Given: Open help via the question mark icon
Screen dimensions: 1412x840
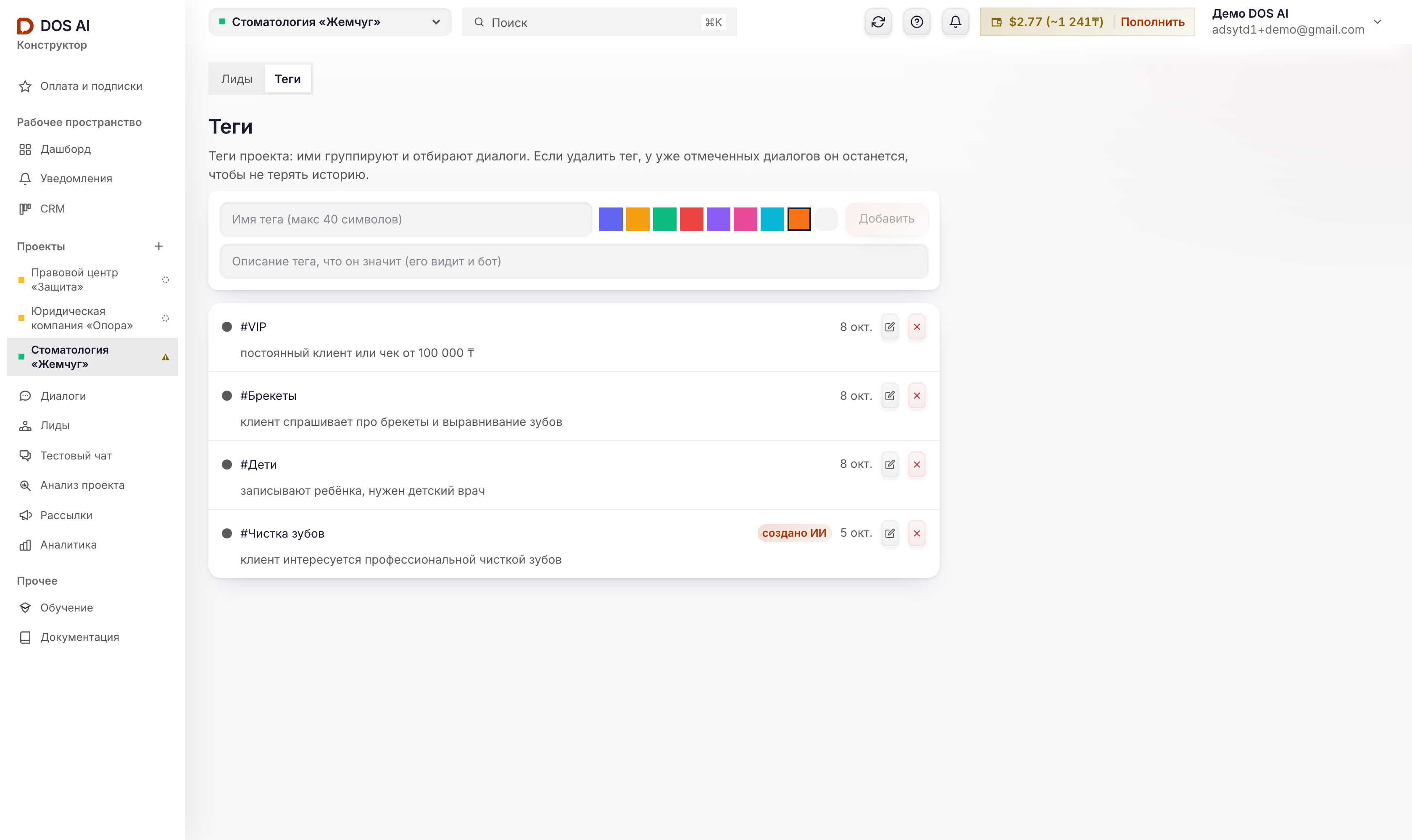Looking at the screenshot, I should point(917,22).
